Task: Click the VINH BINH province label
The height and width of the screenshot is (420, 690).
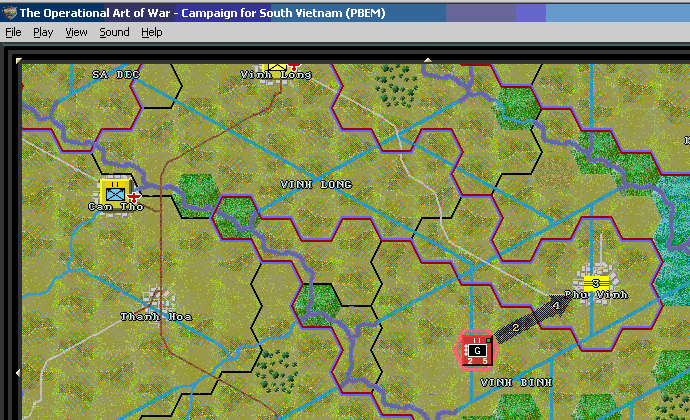Action: coord(516,383)
